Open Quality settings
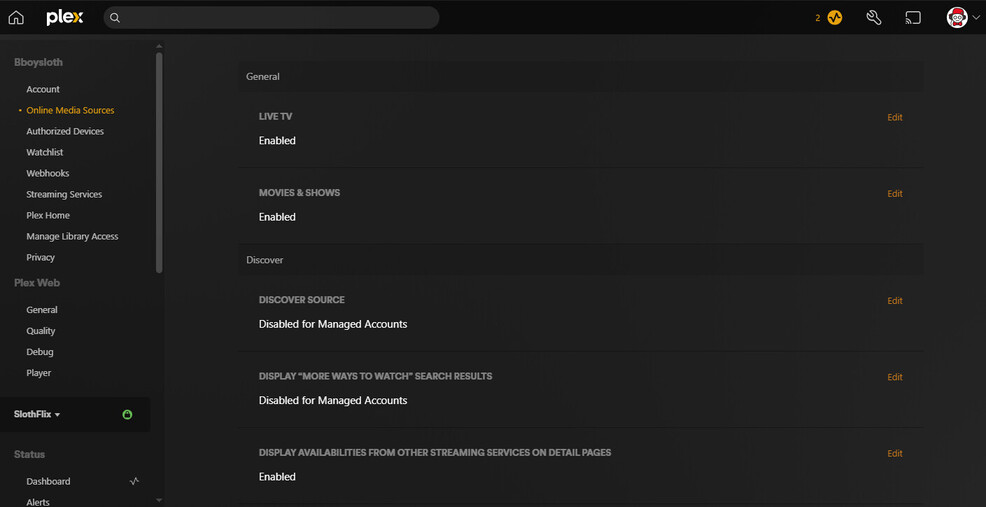This screenshot has height=507, width=986. pyautogui.click(x=41, y=331)
